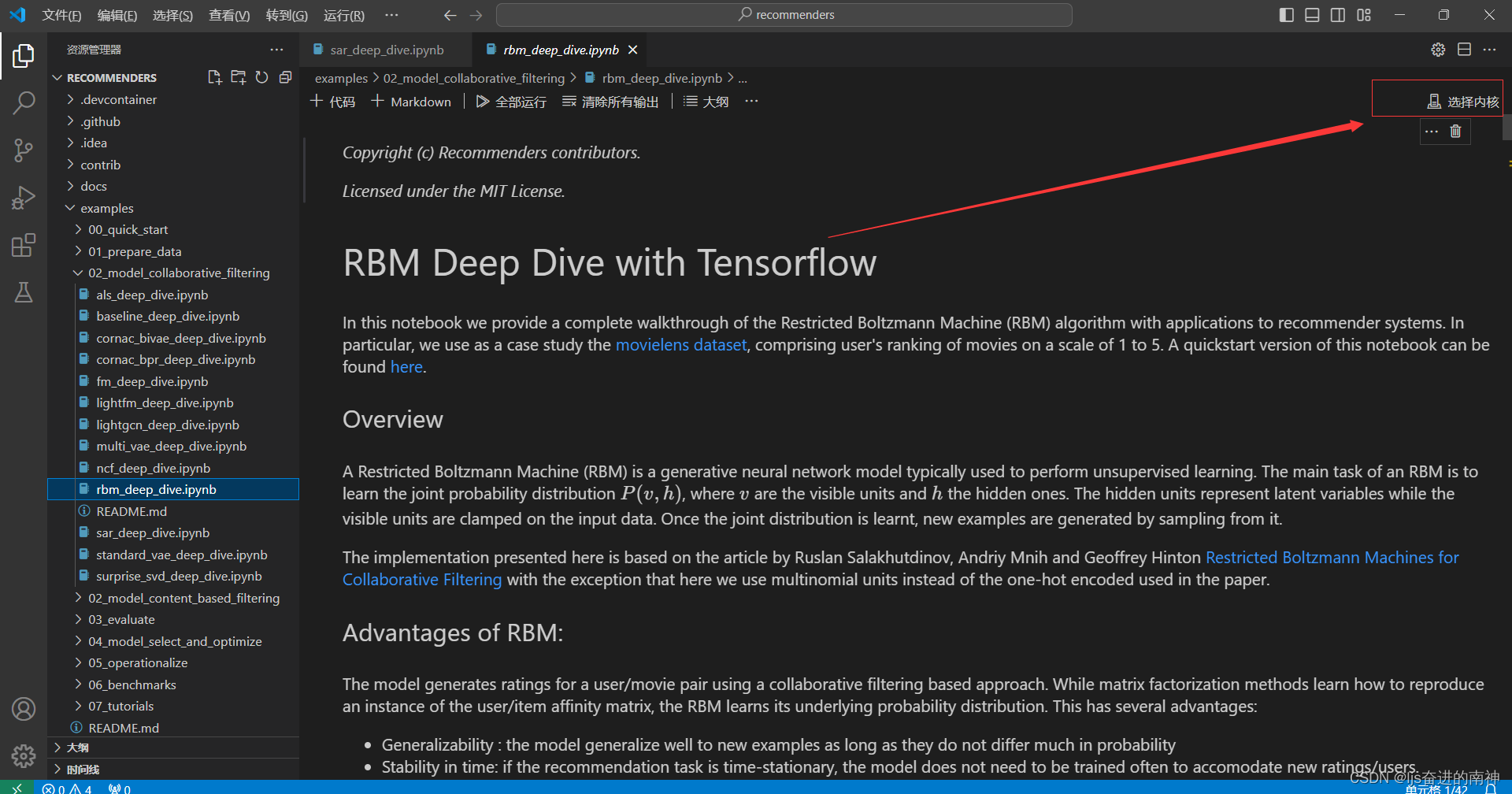Open cell more actions ellipsis

pyautogui.click(x=1432, y=132)
